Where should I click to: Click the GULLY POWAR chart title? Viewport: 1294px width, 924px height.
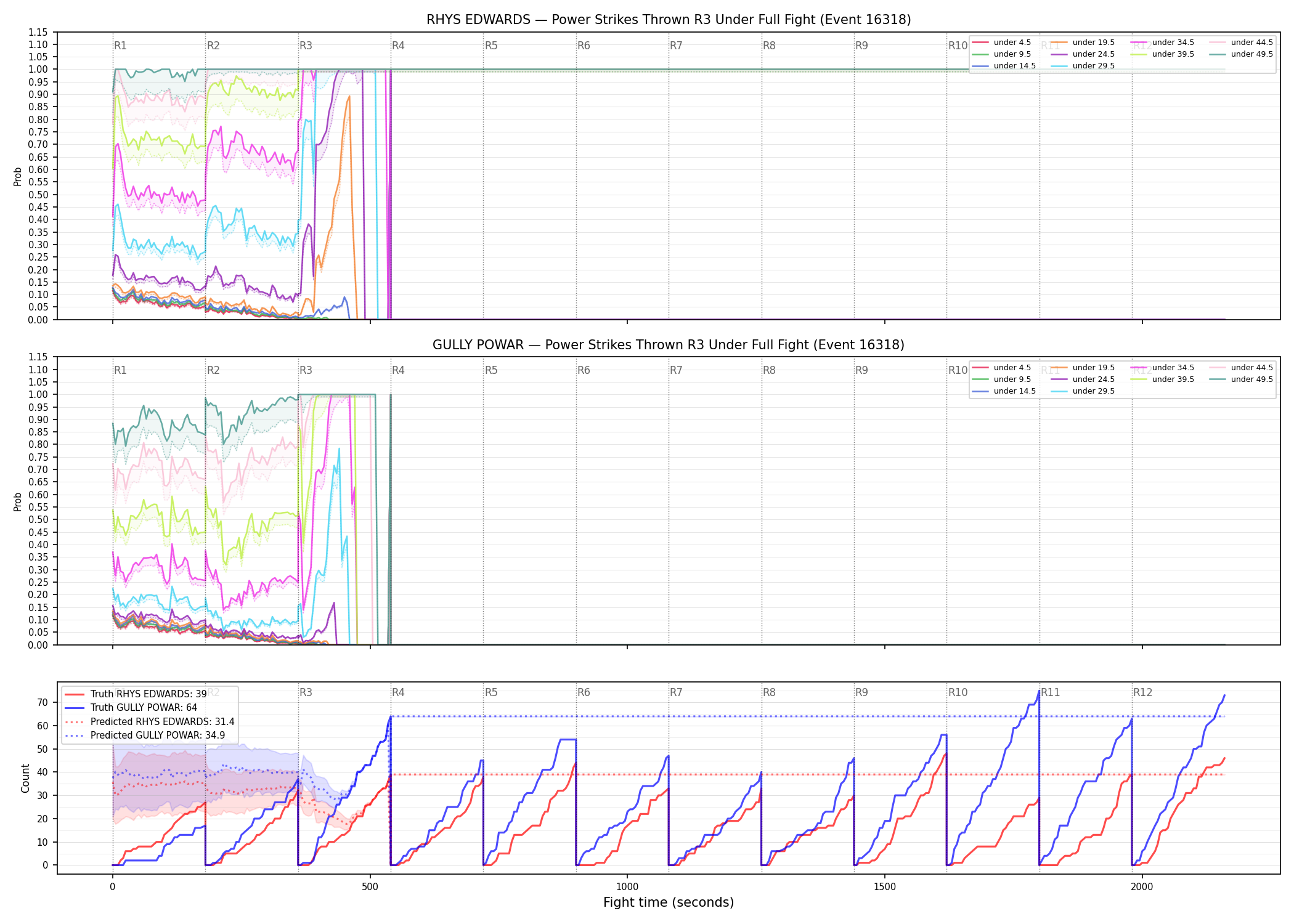[x=669, y=345]
